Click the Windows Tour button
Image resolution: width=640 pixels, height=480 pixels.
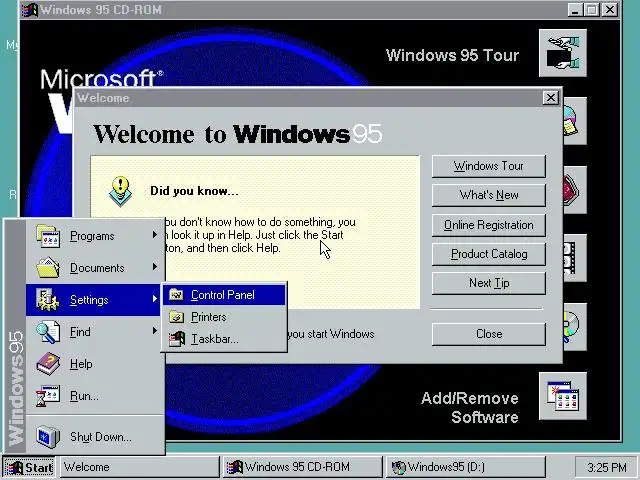pos(489,166)
